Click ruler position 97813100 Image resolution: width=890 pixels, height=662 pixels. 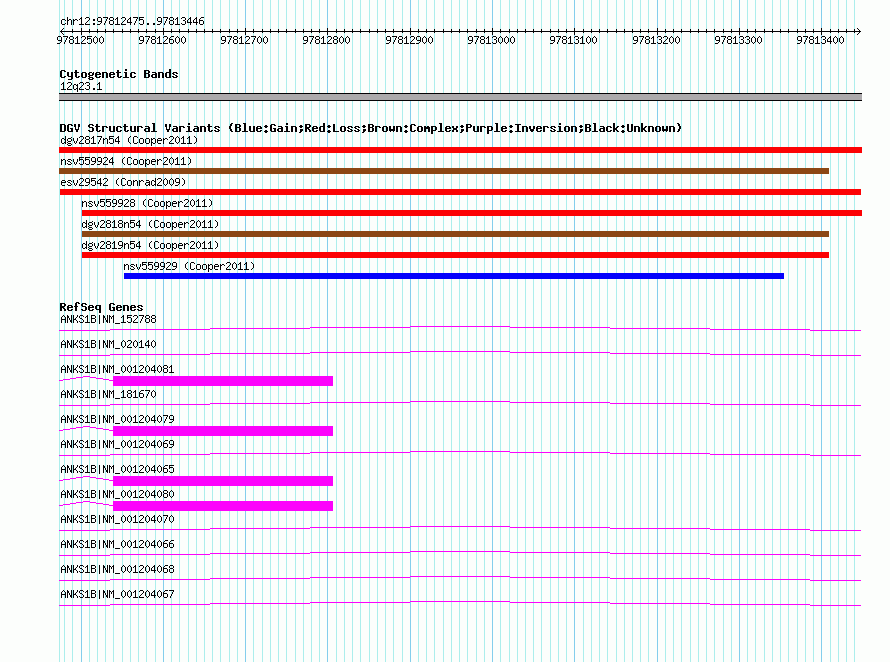[x=574, y=40]
